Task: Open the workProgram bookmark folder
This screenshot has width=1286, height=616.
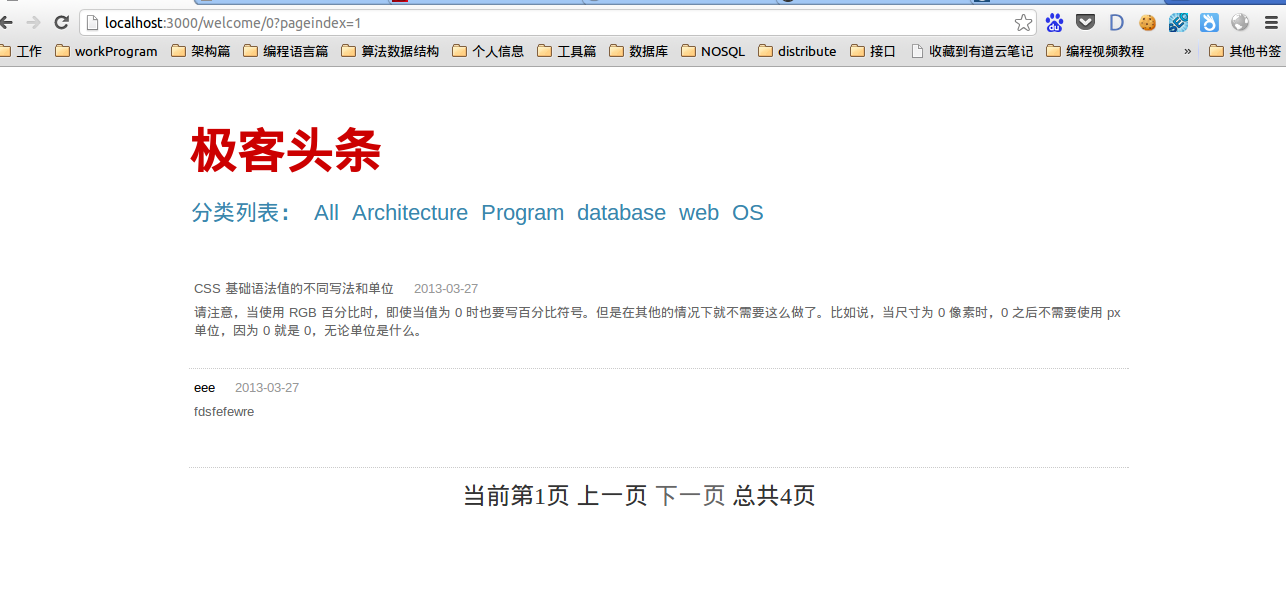Action: pos(106,51)
